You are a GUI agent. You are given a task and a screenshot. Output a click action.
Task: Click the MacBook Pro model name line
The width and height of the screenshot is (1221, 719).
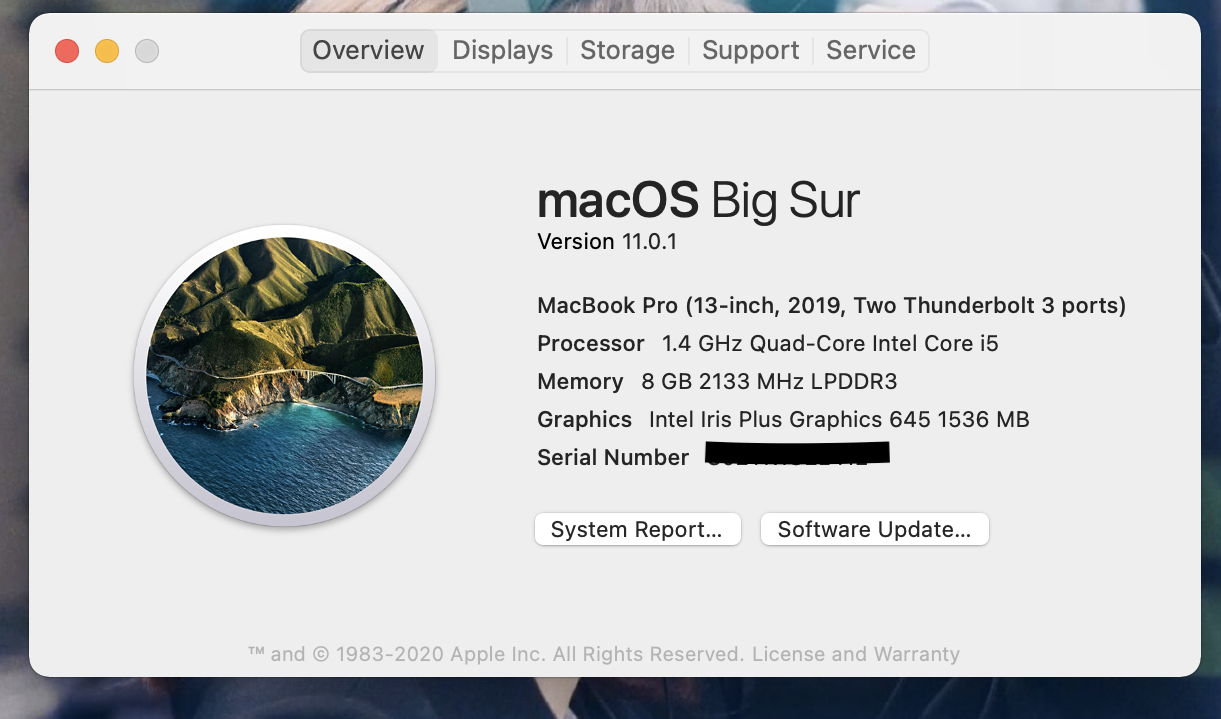tap(831, 306)
